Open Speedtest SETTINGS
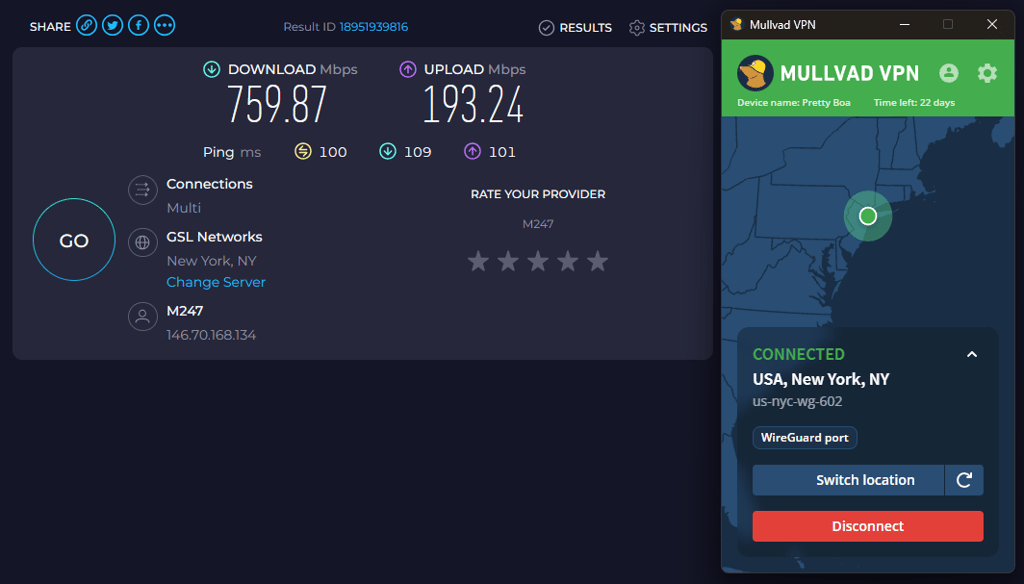The height and width of the screenshot is (584, 1024). tap(668, 27)
